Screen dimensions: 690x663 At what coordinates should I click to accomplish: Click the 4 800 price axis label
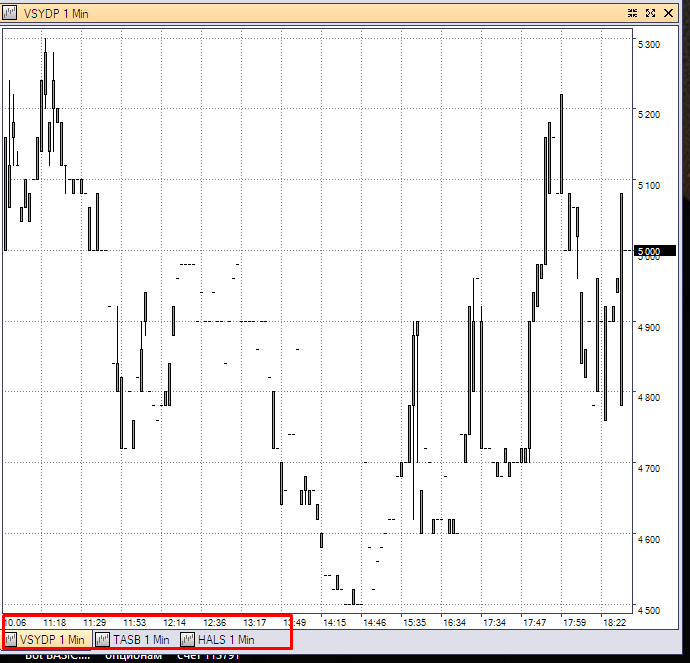coord(649,397)
